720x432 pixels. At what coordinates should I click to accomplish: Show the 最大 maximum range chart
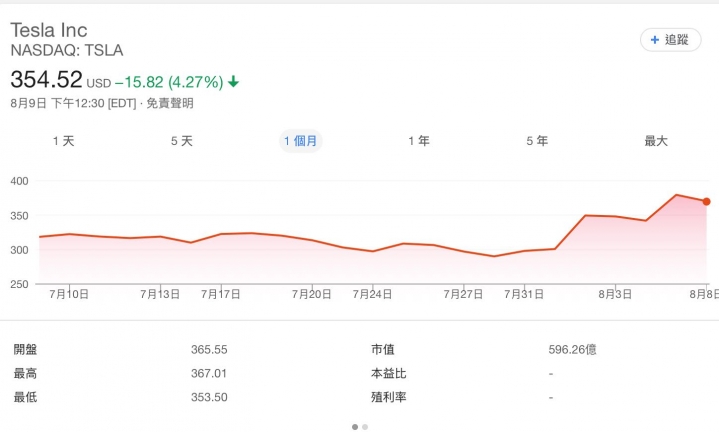pos(656,141)
